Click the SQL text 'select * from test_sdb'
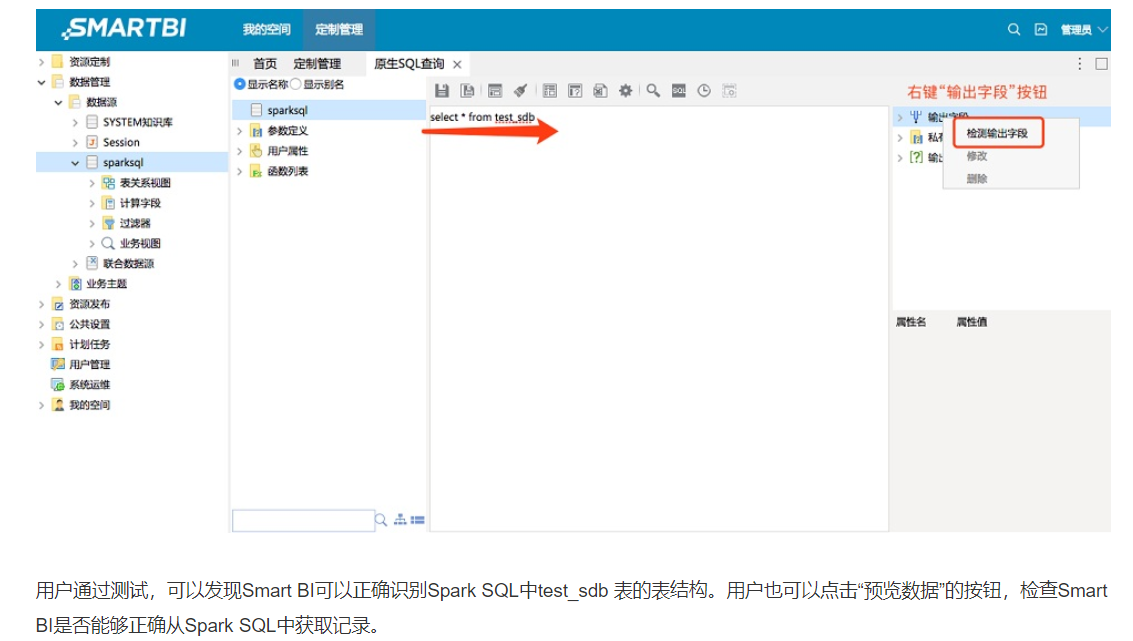1133x641 pixels. (x=482, y=117)
